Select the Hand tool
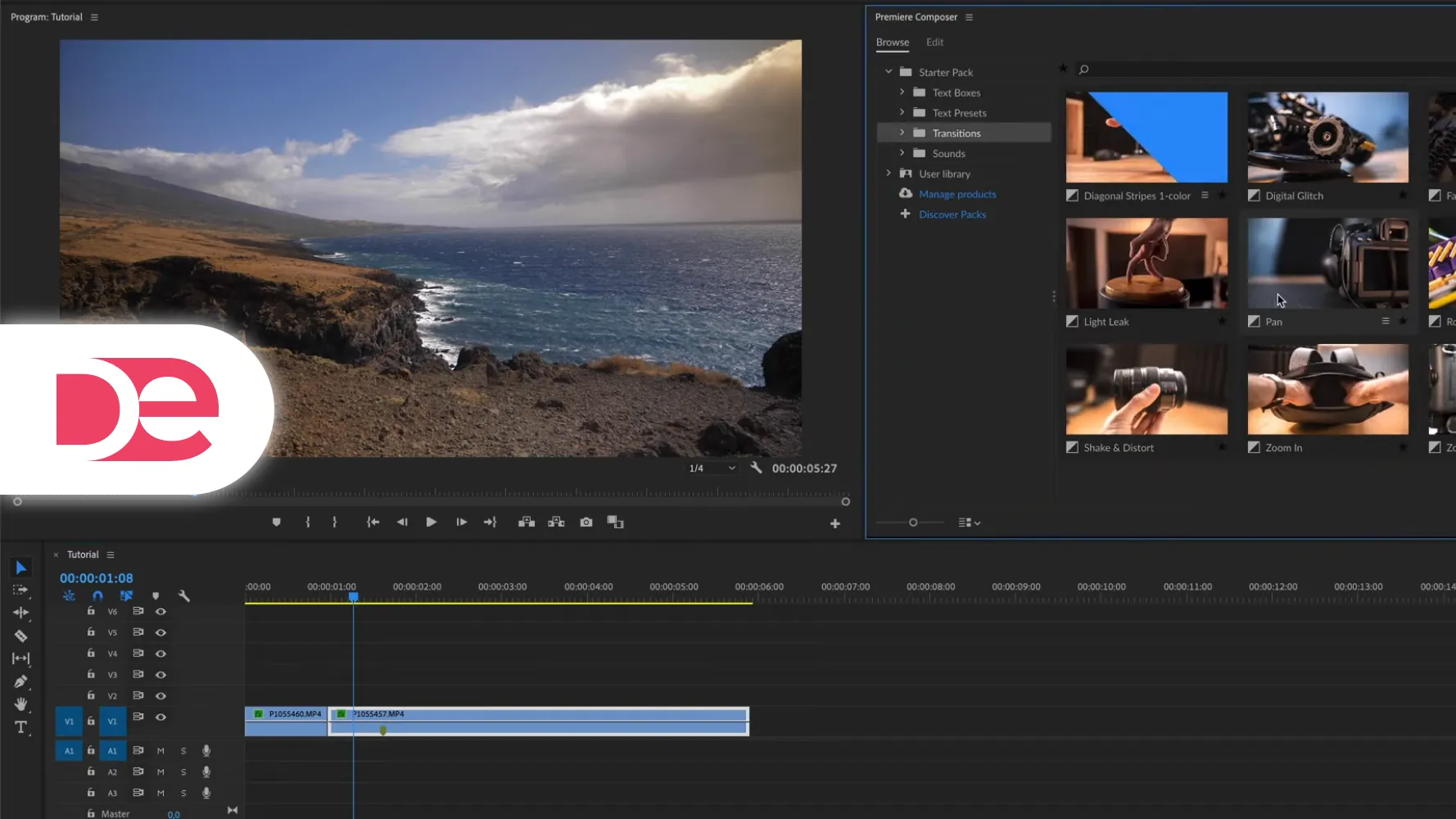 click(20, 704)
